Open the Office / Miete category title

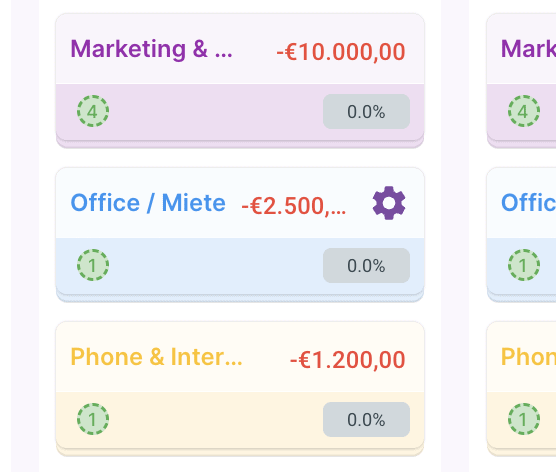(x=148, y=203)
